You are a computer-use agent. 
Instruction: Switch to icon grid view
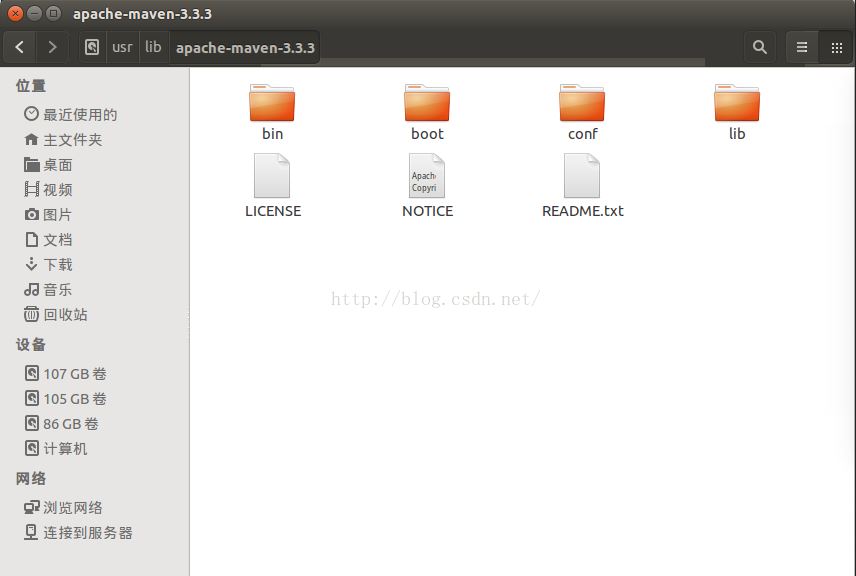pyautogui.click(x=836, y=47)
